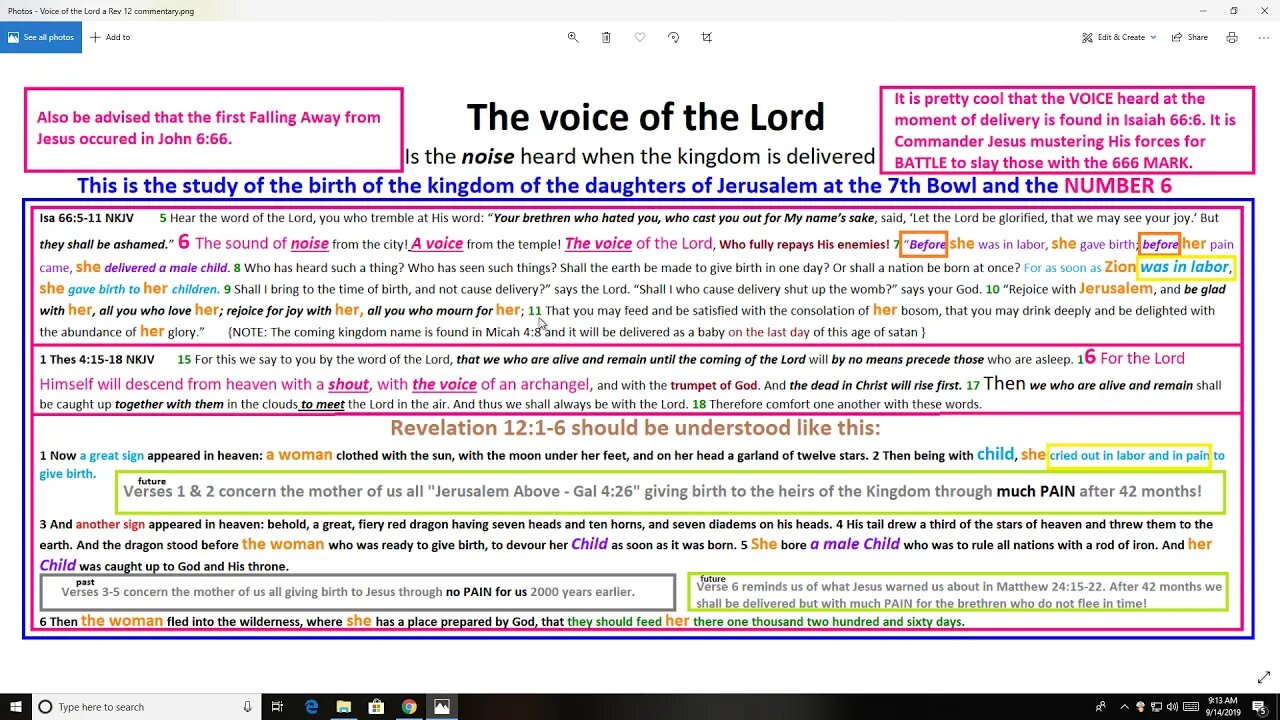The width and height of the screenshot is (1280, 720).
Task: Open the See all photos view
Action: tap(40, 37)
